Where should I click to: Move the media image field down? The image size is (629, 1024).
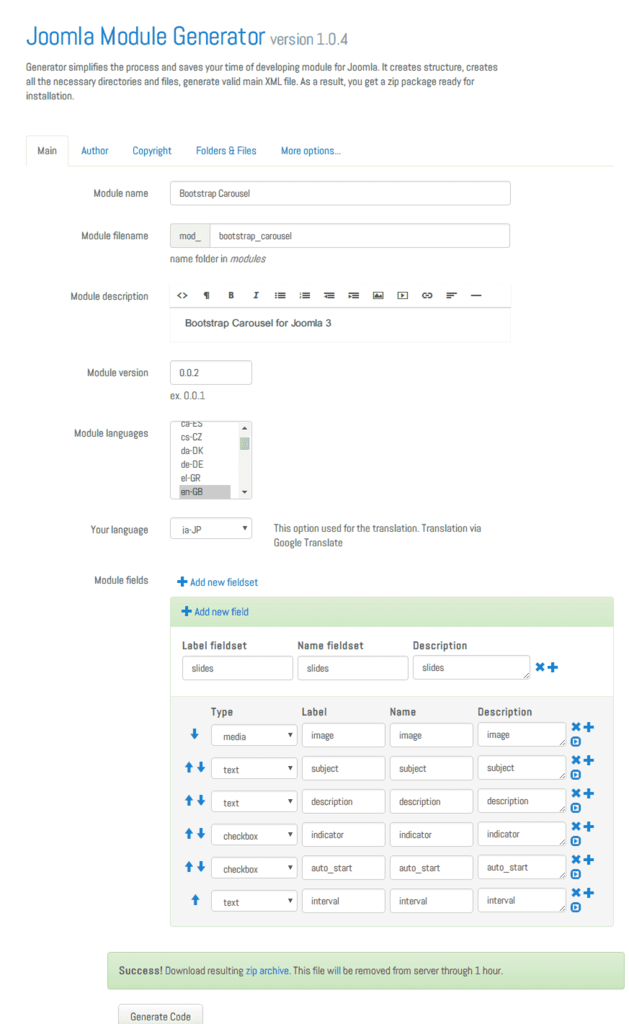coord(194,734)
